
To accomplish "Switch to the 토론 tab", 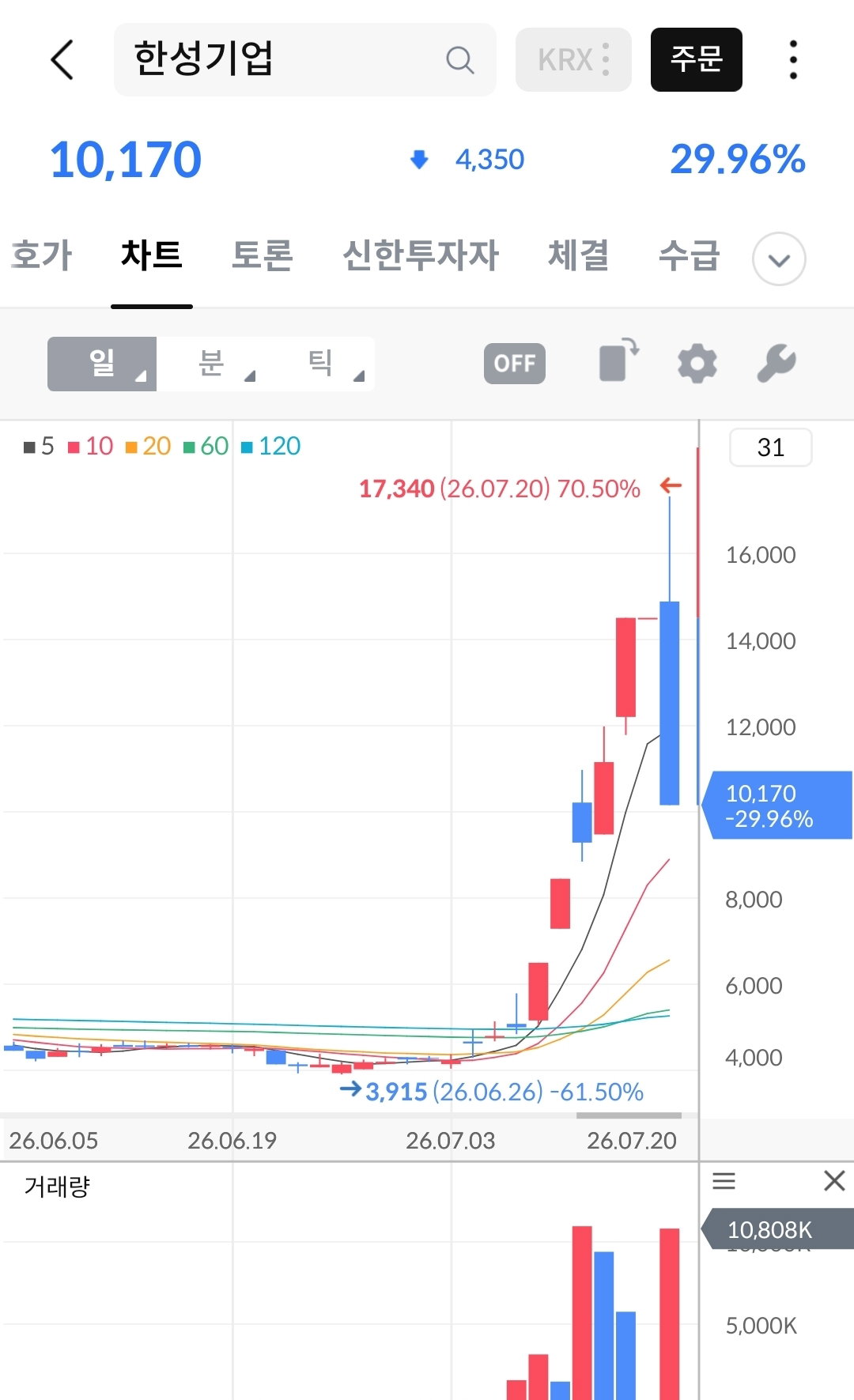I will coord(263,255).
